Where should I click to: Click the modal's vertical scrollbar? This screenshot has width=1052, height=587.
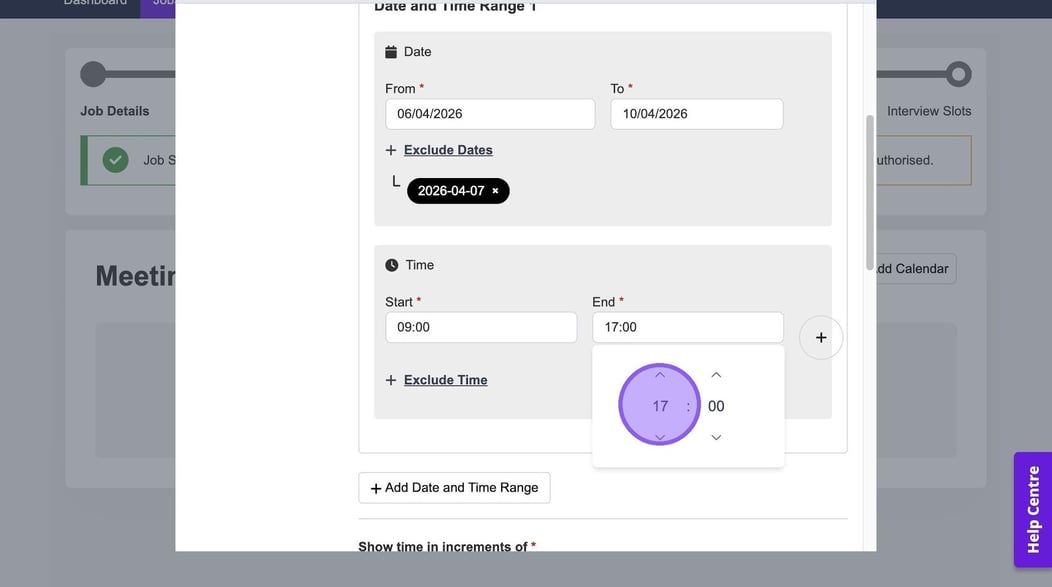pos(870,190)
